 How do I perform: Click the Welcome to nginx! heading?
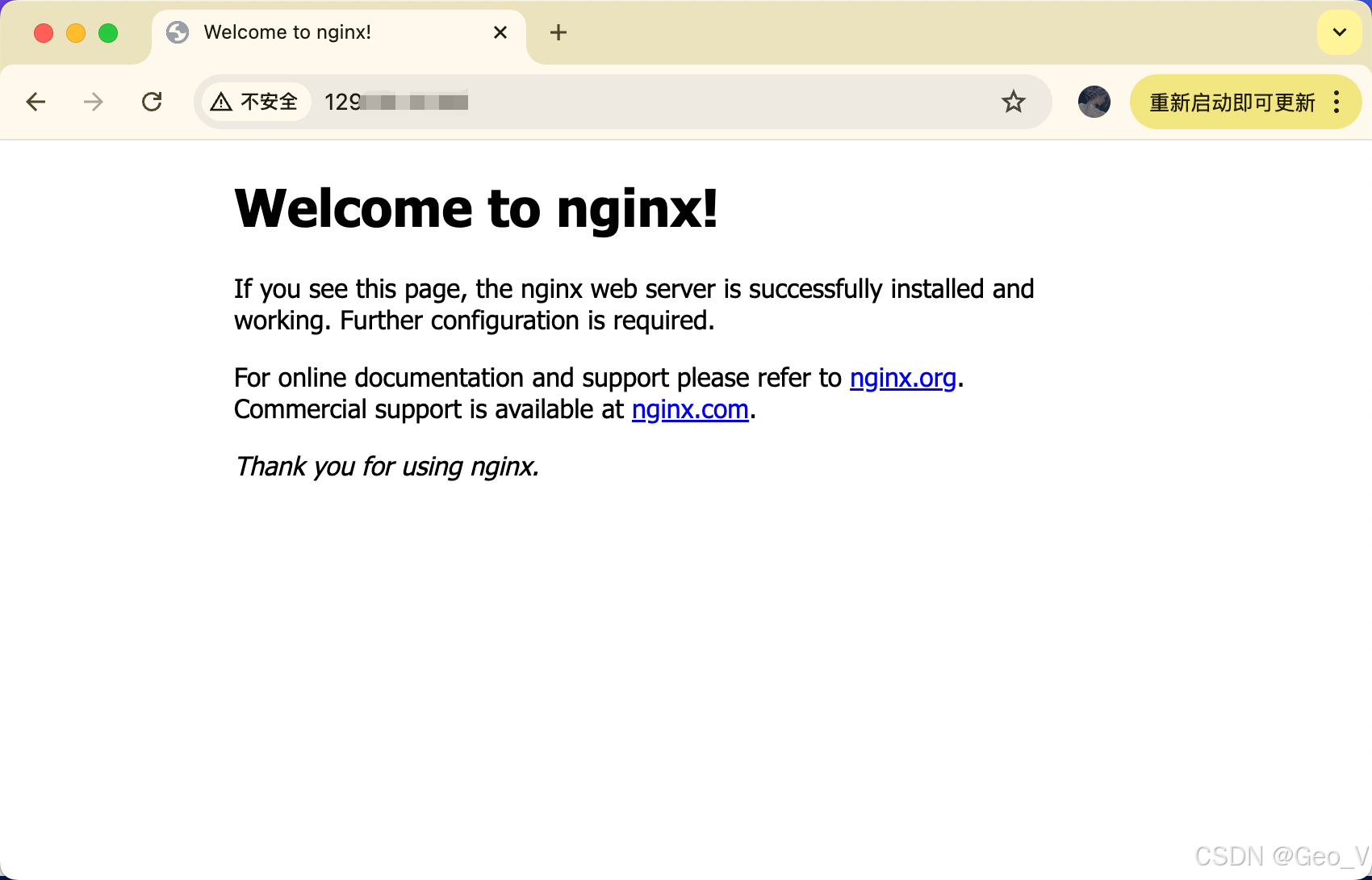tap(476, 208)
